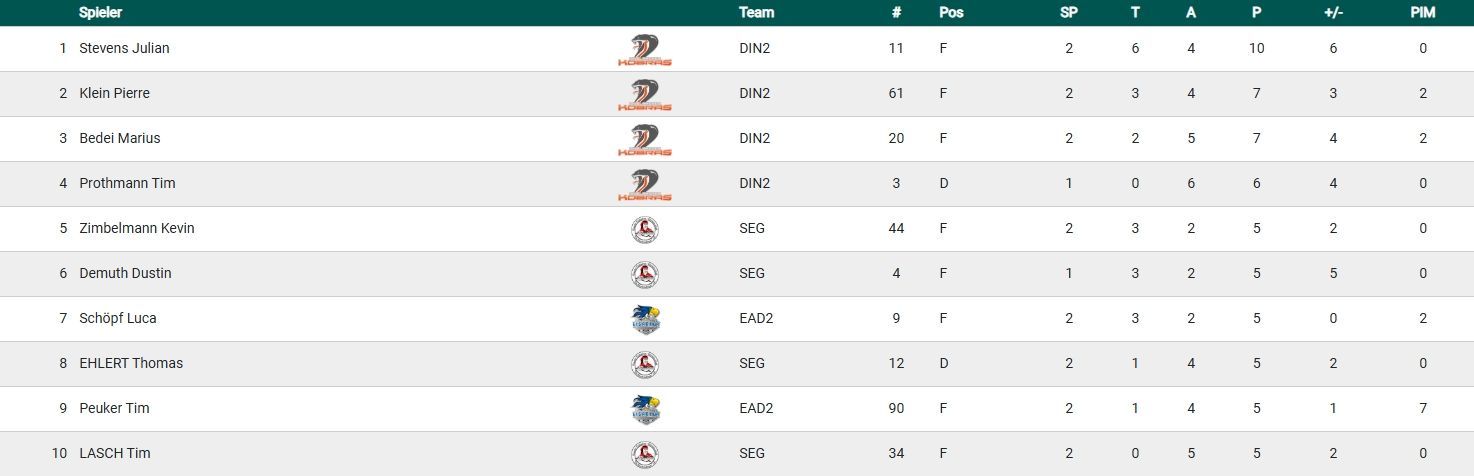
Task: Click the SEG logo next to EHLERT Thomas
Action: (645, 364)
